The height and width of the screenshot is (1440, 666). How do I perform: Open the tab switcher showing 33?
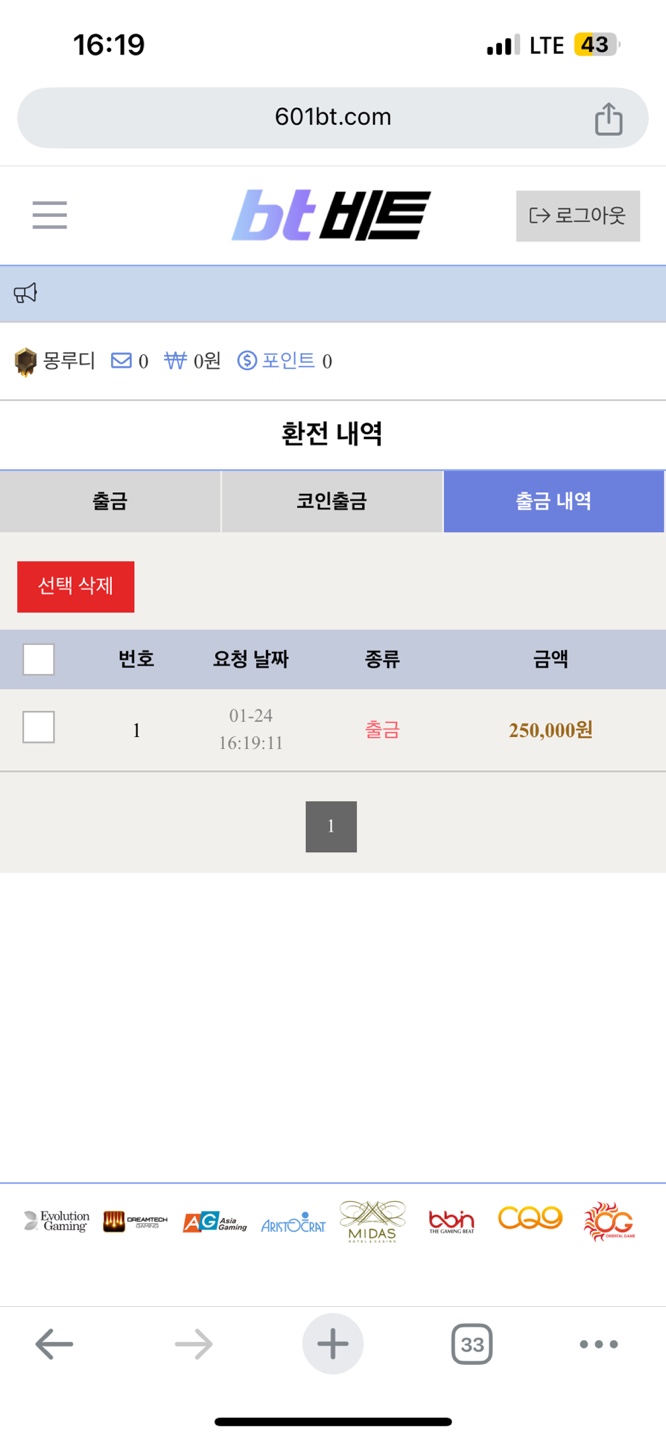click(472, 1344)
